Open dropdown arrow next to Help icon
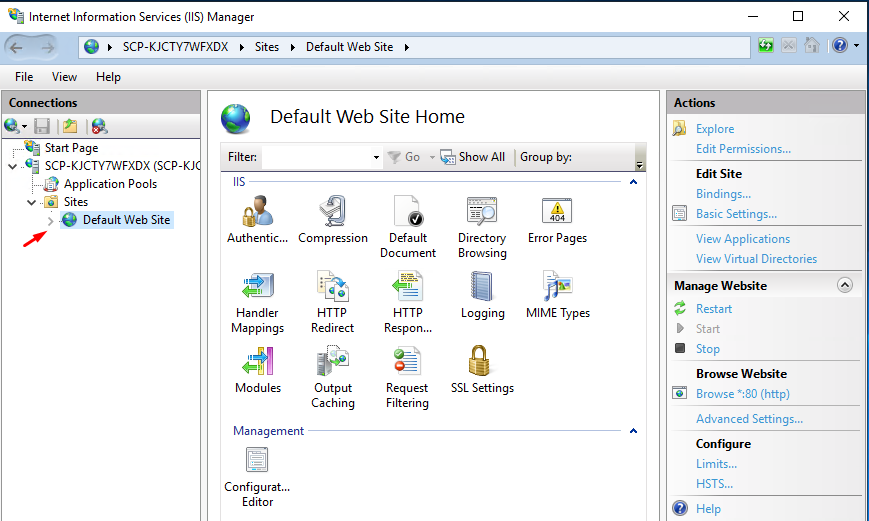Image resolution: width=869 pixels, height=521 pixels. click(x=857, y=46)
